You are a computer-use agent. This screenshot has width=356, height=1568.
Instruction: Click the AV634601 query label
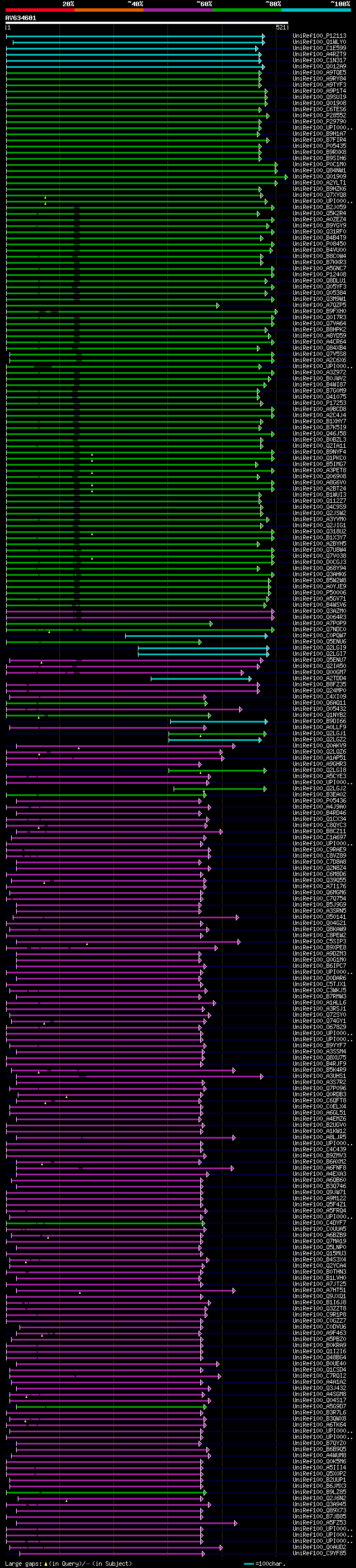[x=21, y=18]
